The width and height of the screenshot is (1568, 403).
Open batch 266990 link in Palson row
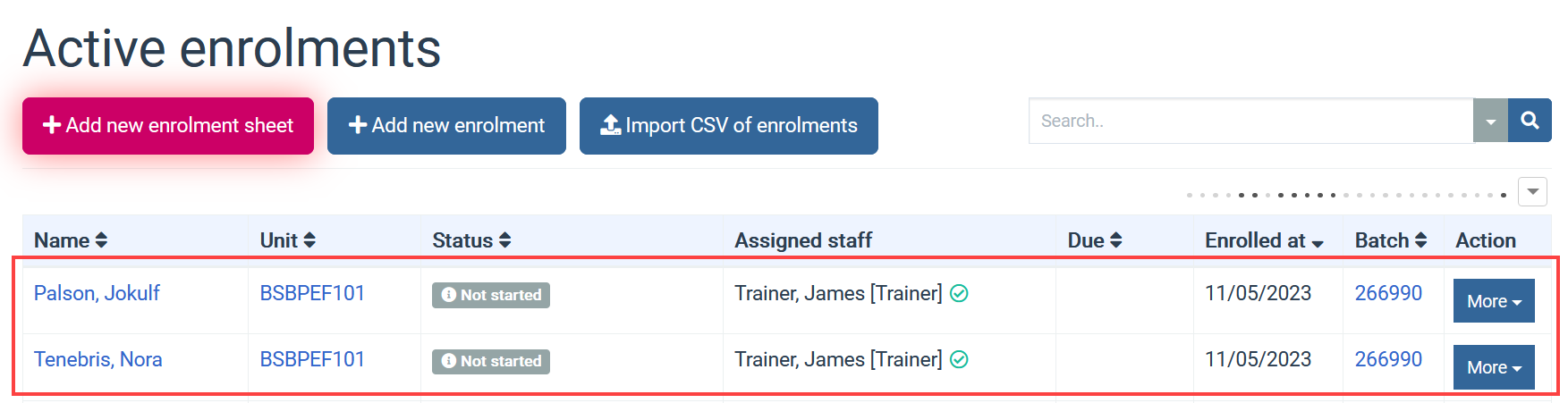[x=1388, y=293]
